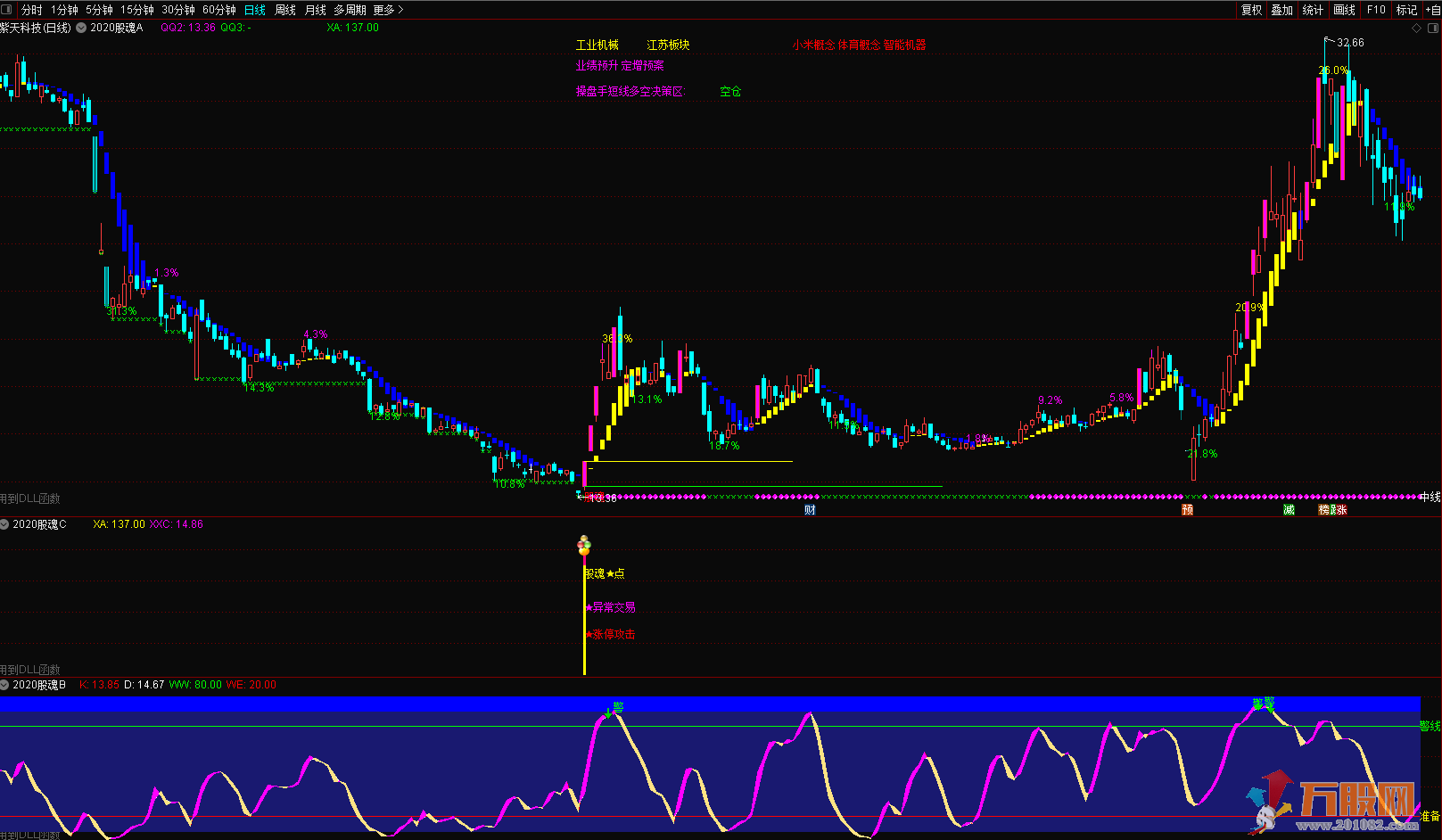1442x840 pixels.
Task: Click the WW: 80.00 indicator value
Action: [x=195, y=685]
